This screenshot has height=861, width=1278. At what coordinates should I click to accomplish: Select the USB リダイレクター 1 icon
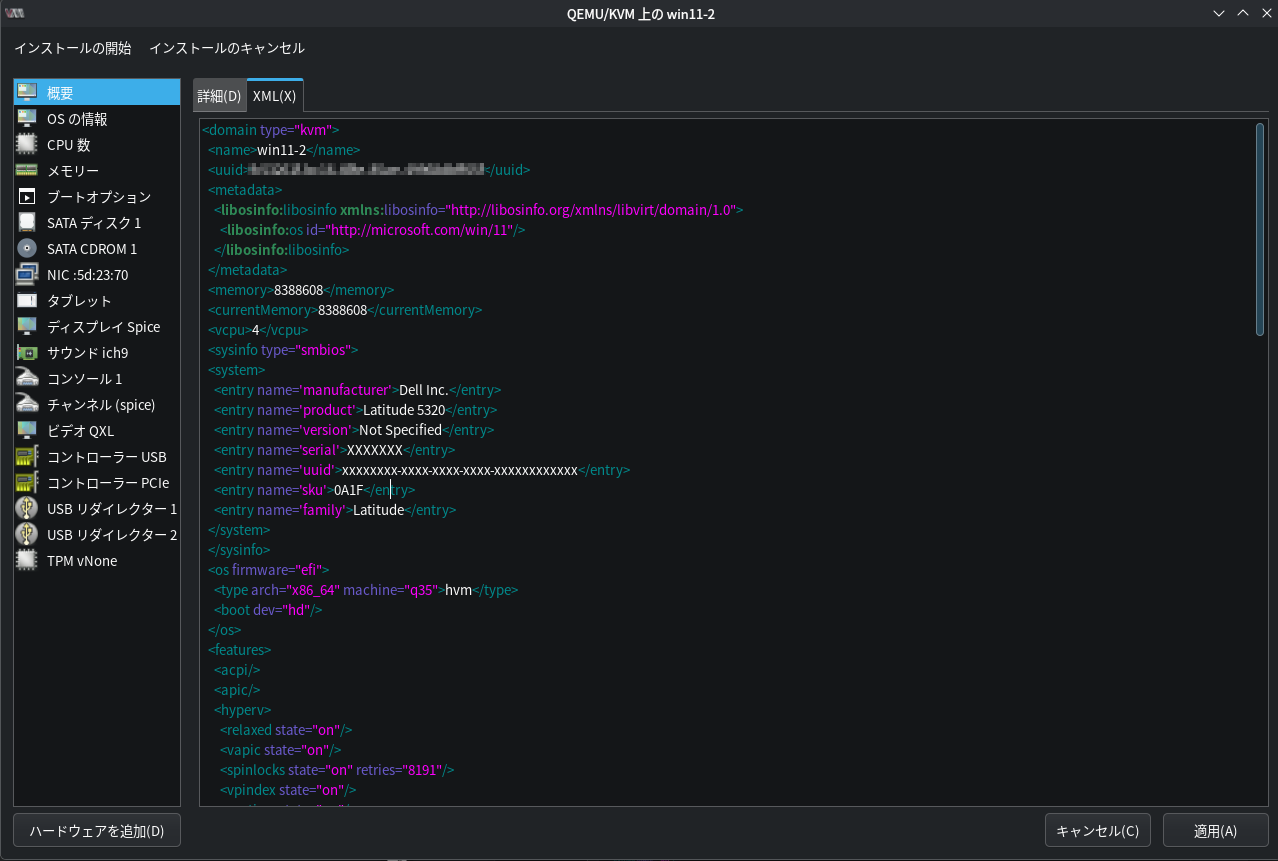click(x=27, y=509)
